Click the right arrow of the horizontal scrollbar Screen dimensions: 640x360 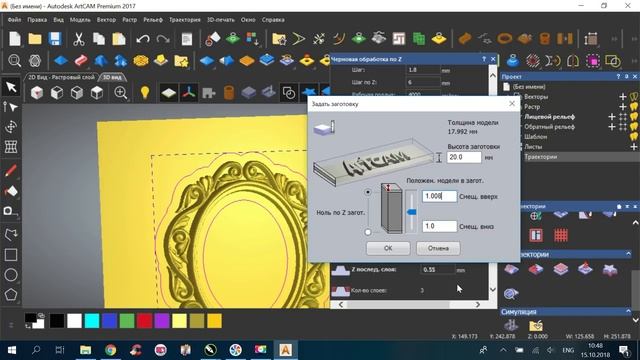pos(478,304)
